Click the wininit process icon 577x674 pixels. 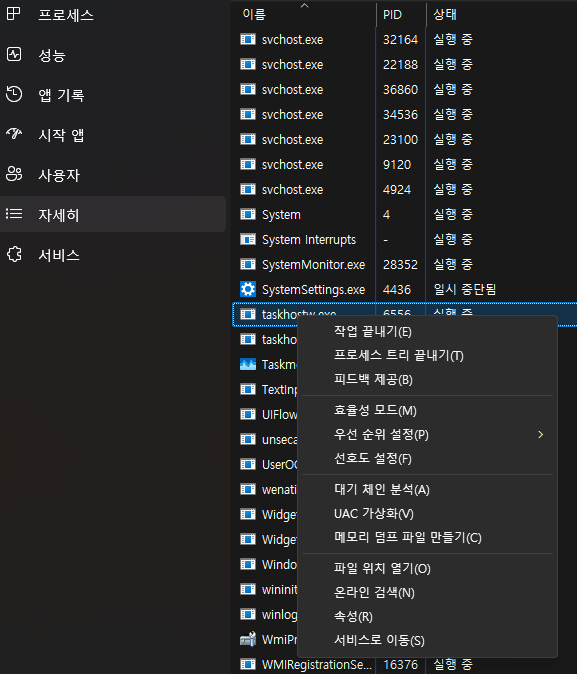point(248,589)
